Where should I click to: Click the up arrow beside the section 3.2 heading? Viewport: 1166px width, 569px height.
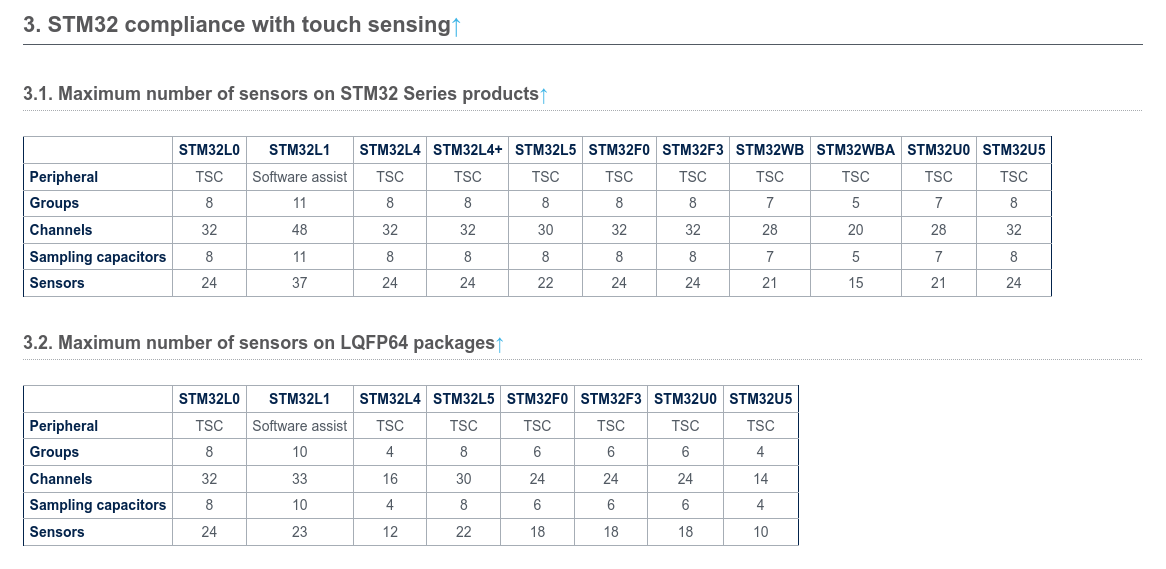click(x=500, y=344)
